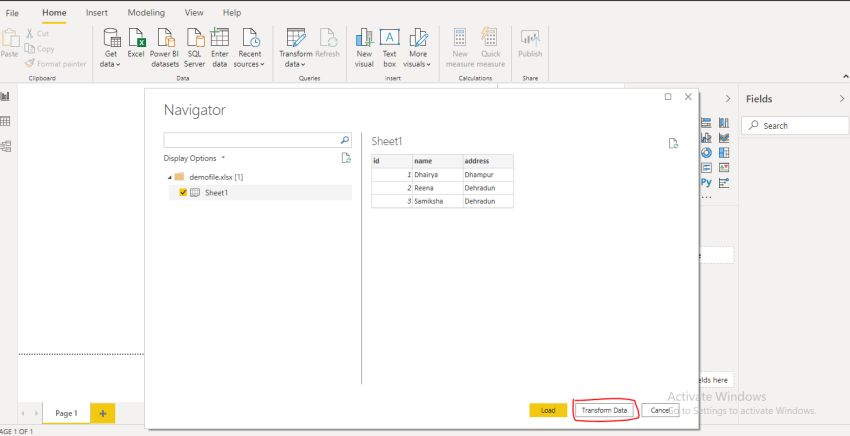Click the 'id' column header in preview
Viewport: 850px width, 436px height.
[x=392, y=161]
